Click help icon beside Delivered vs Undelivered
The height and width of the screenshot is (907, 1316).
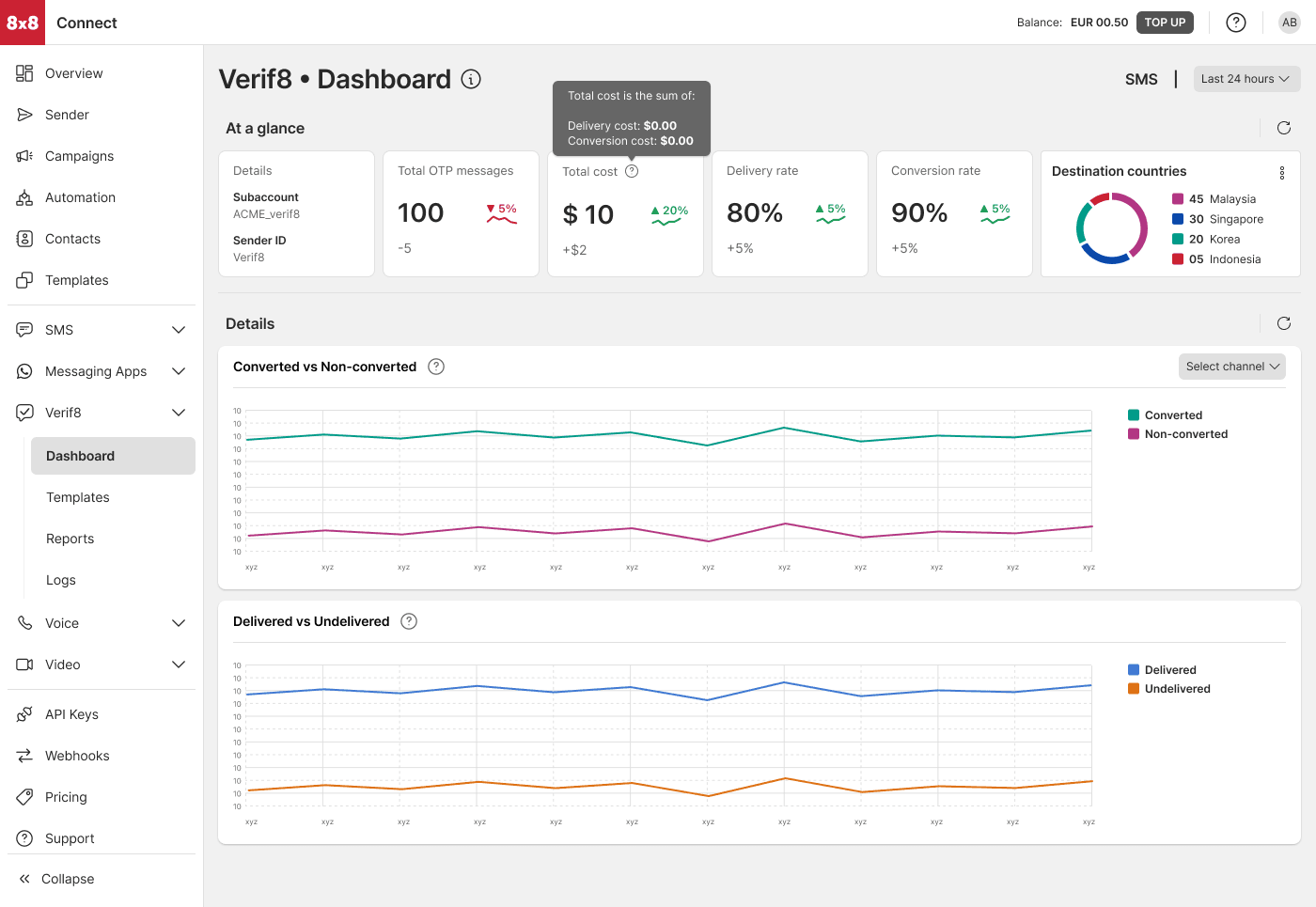click(x=409, y=621)
